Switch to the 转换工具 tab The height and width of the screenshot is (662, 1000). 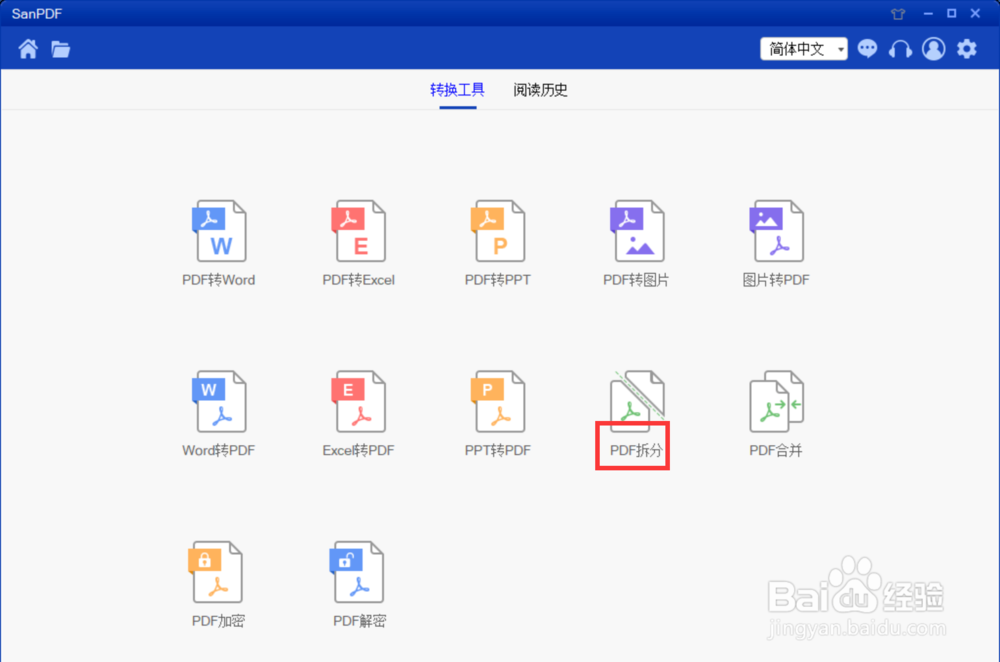click(x=457, y=90)
